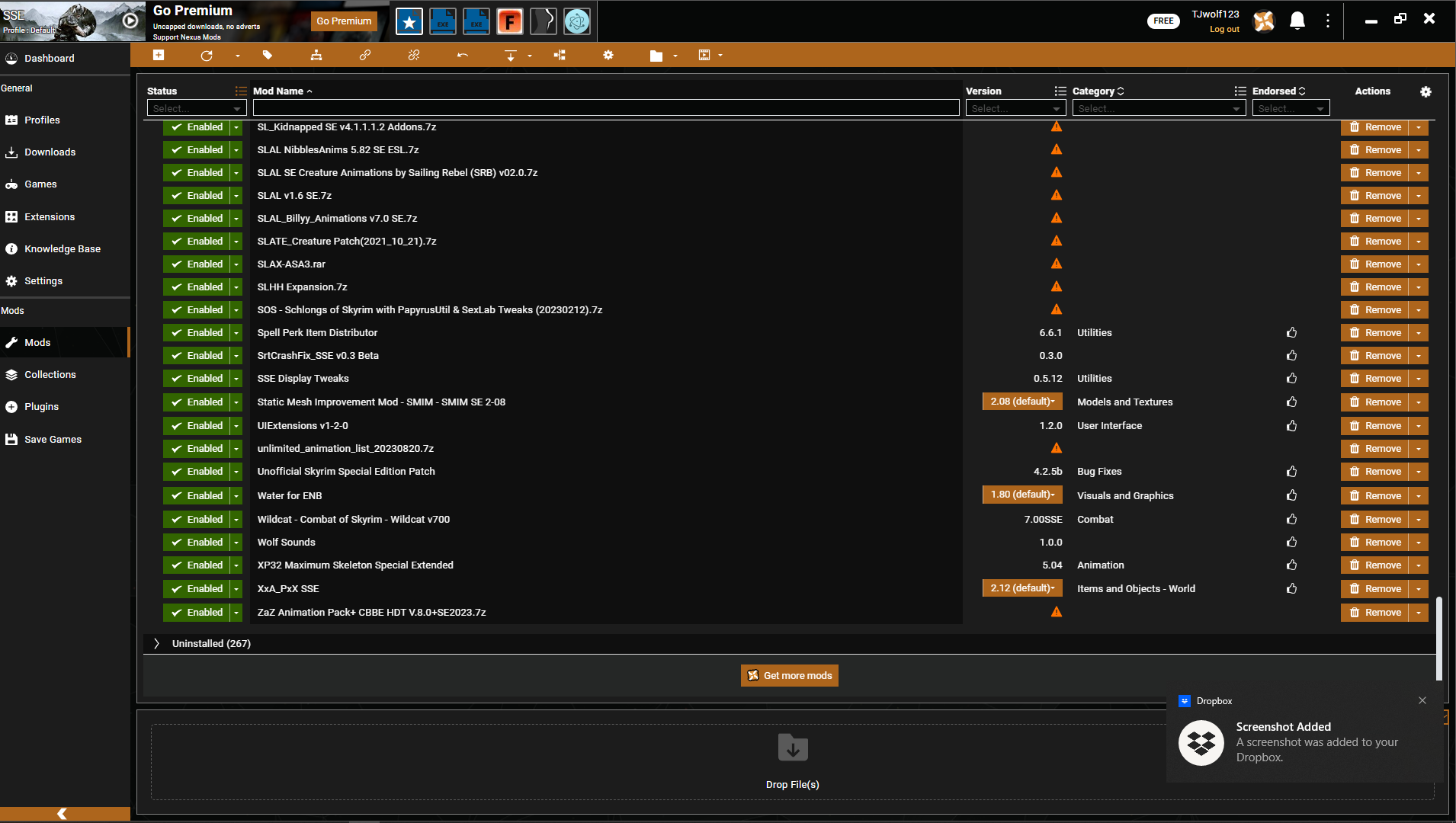Toggle Enabled status for Wolf Sounds
This screenshot has width=1456, height=823.
coord(197,543)
